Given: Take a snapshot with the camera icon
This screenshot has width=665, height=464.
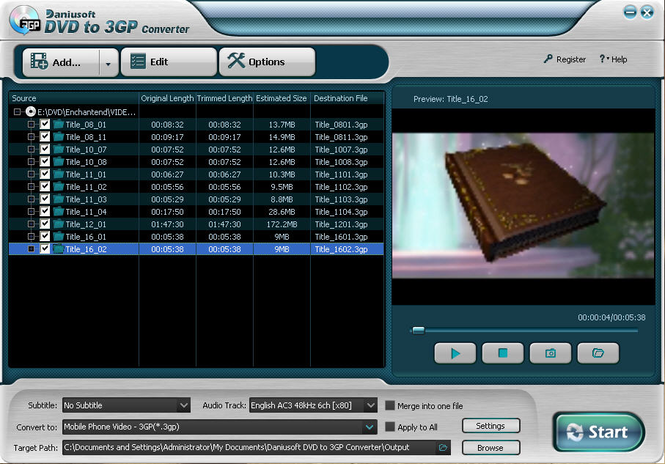Looking at the screenshot, I should 550,353.
